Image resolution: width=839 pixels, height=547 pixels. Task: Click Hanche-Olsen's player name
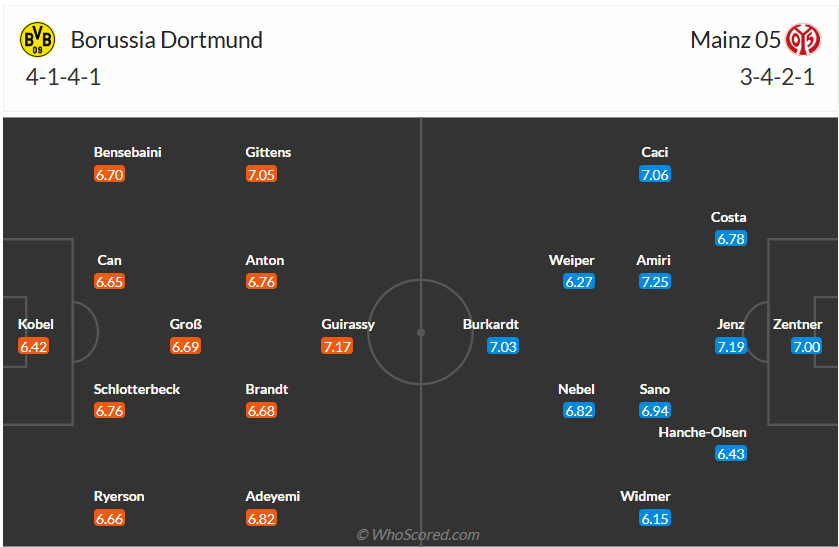(702, 432)
